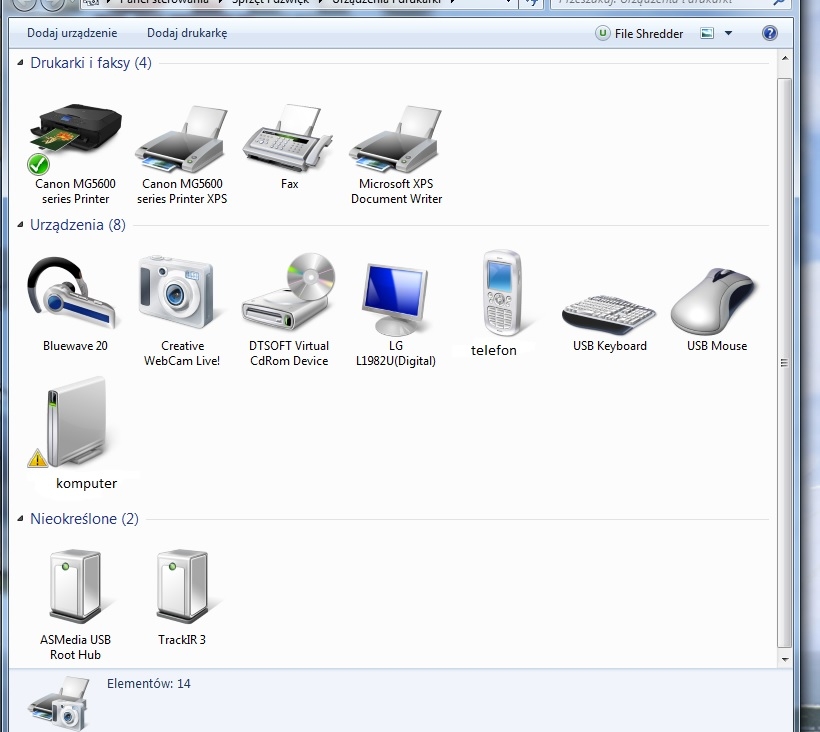Click the scrollbar up arrow
820x732 pixels.
pos(784,59)
